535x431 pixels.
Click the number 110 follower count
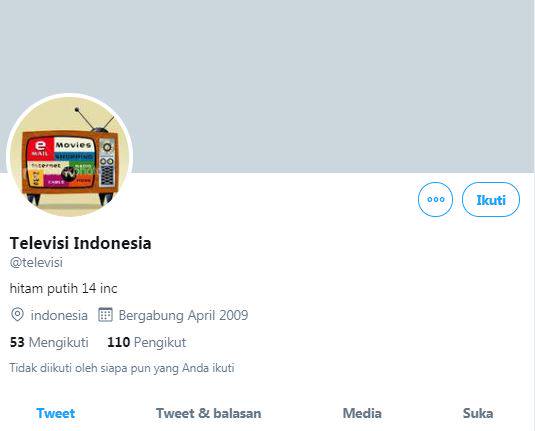click(118, 342)
